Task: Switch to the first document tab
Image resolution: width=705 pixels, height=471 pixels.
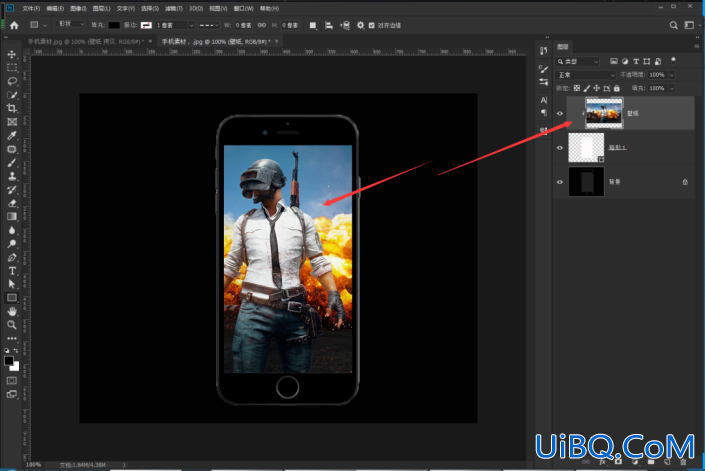Action: click(86, 41)
